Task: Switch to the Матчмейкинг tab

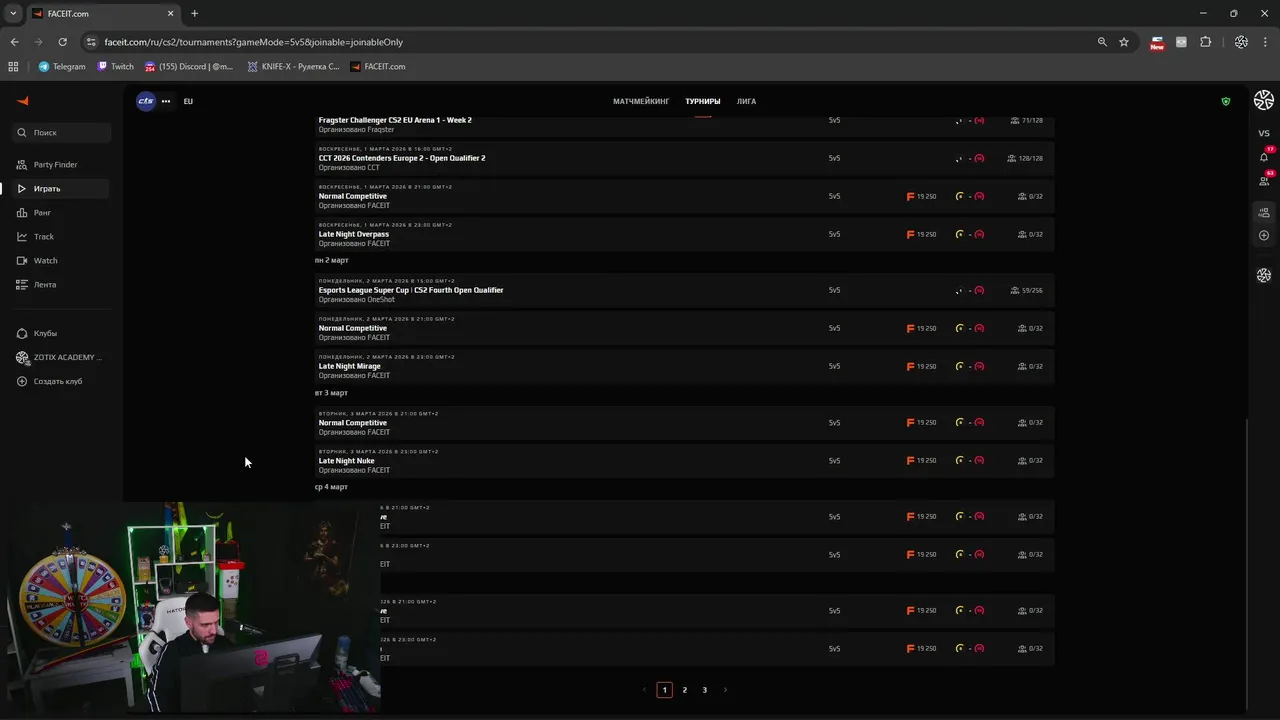Action: (x=641, y=101)
